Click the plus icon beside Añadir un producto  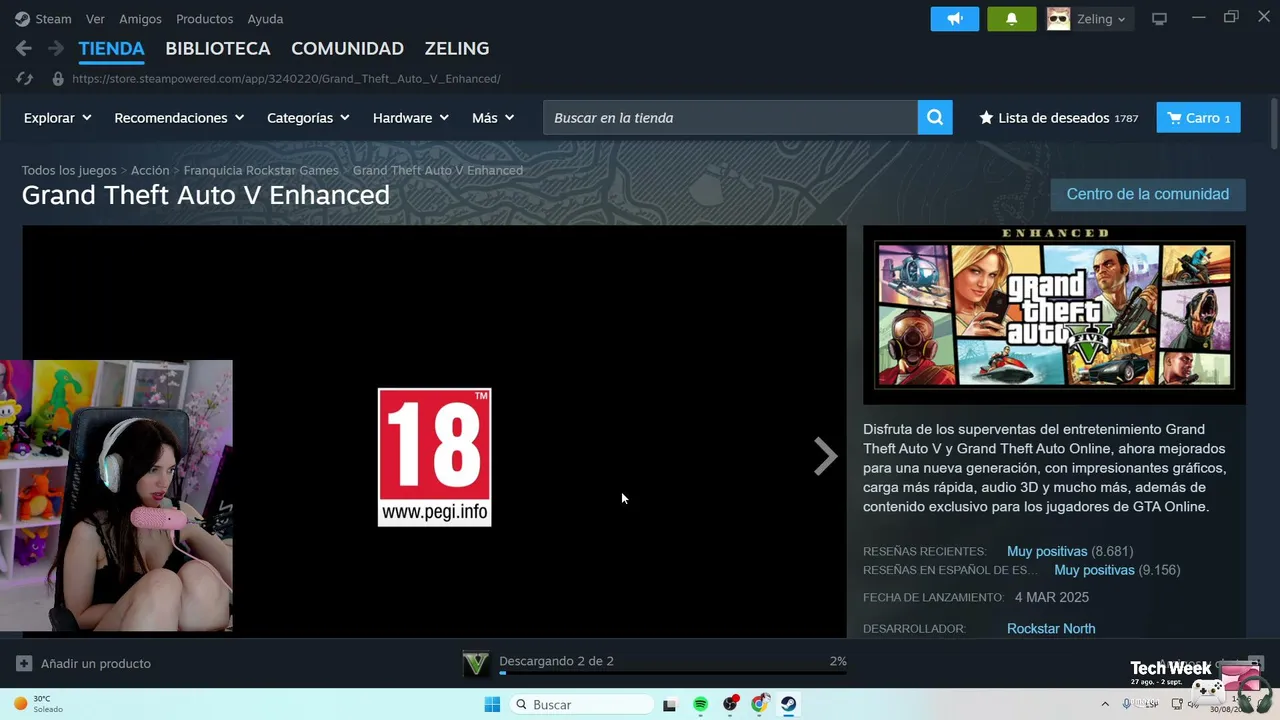click(24, 663)
